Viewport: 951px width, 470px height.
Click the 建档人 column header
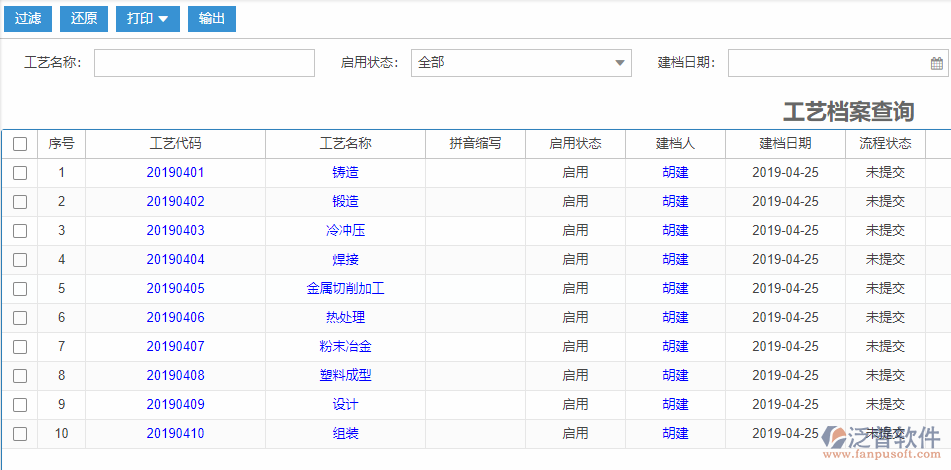(676, 144)
